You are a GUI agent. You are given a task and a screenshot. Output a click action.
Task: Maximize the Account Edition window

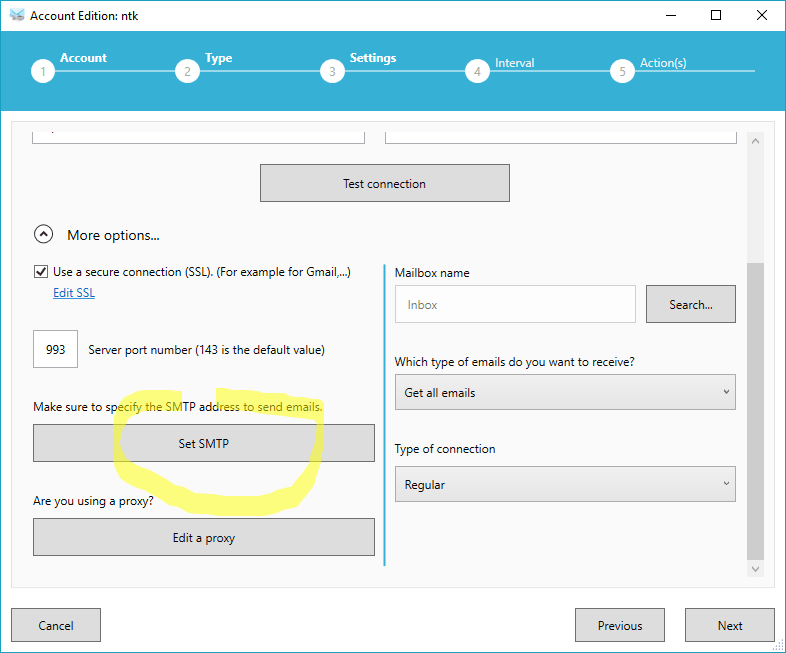pos(716,16)
